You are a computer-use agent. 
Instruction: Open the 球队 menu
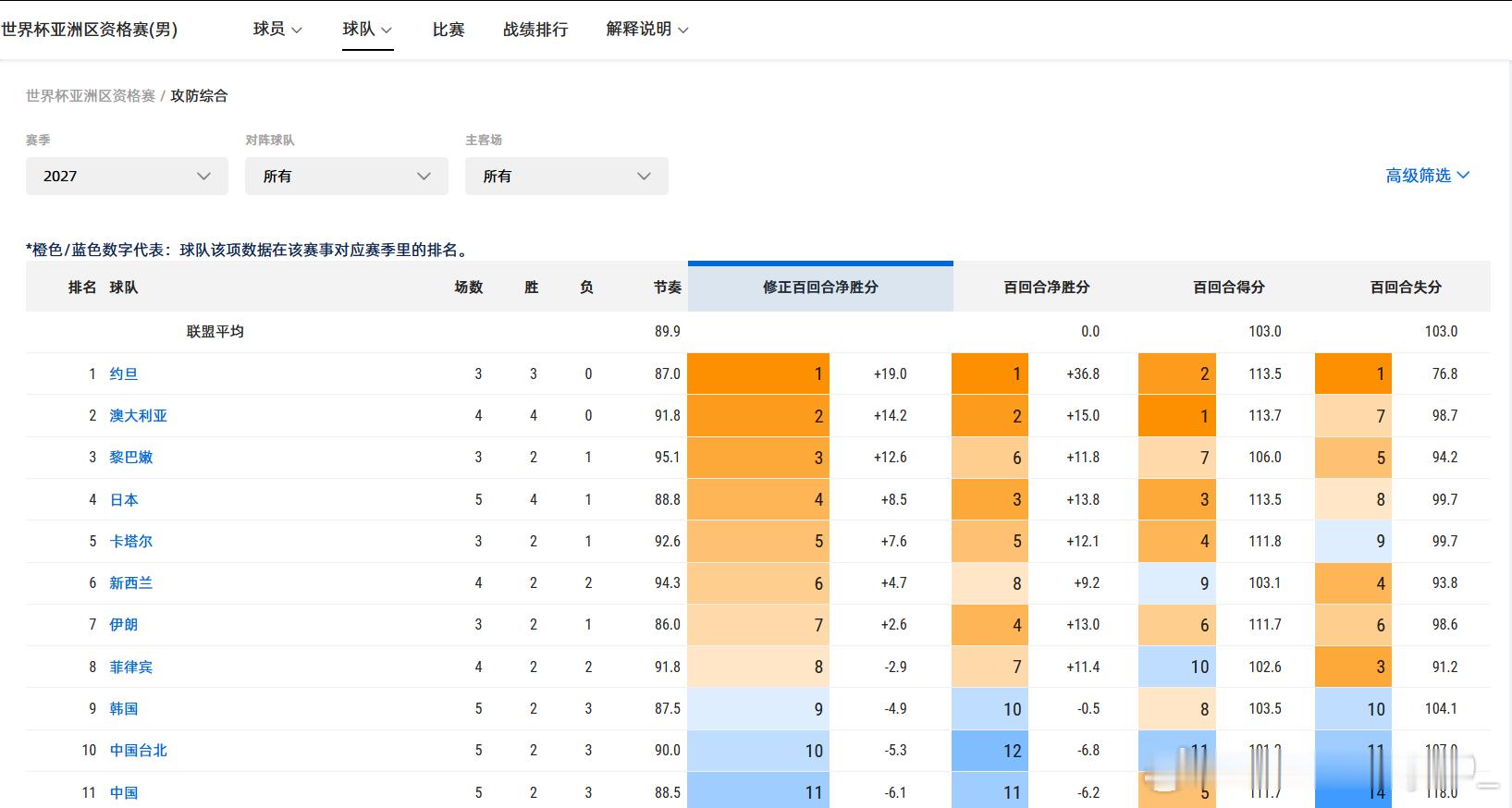click(x=367, y=30)
